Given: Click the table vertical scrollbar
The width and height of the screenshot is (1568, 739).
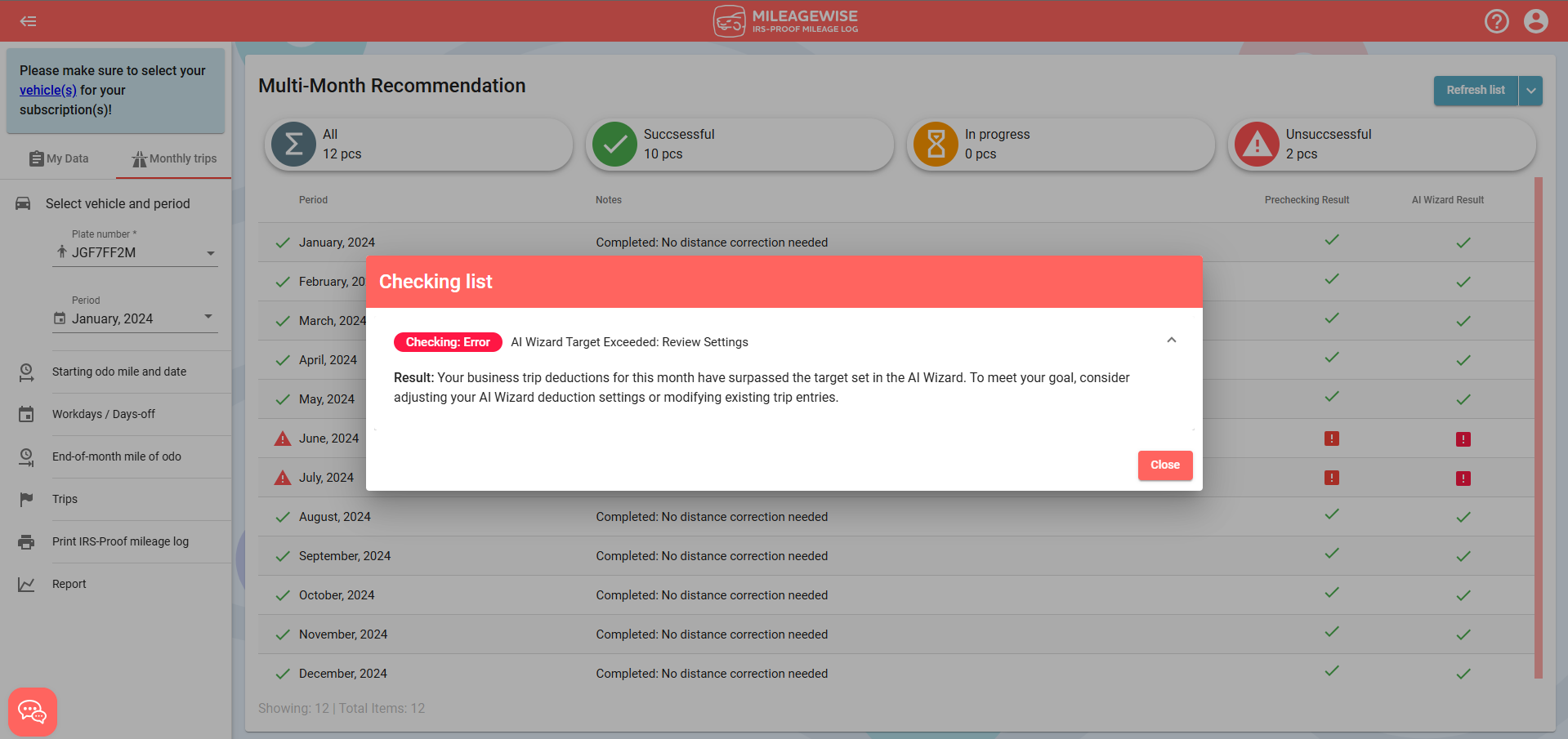Looking at the screenshot, I should pyautogui.click(x=1539, y=428).
